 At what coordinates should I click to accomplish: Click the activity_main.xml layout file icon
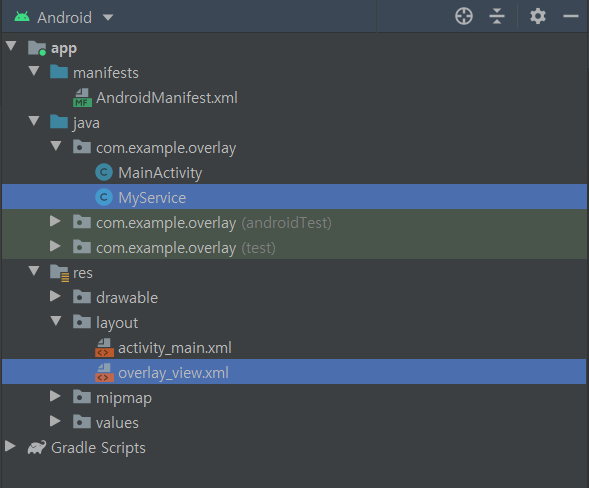(104, 347)
